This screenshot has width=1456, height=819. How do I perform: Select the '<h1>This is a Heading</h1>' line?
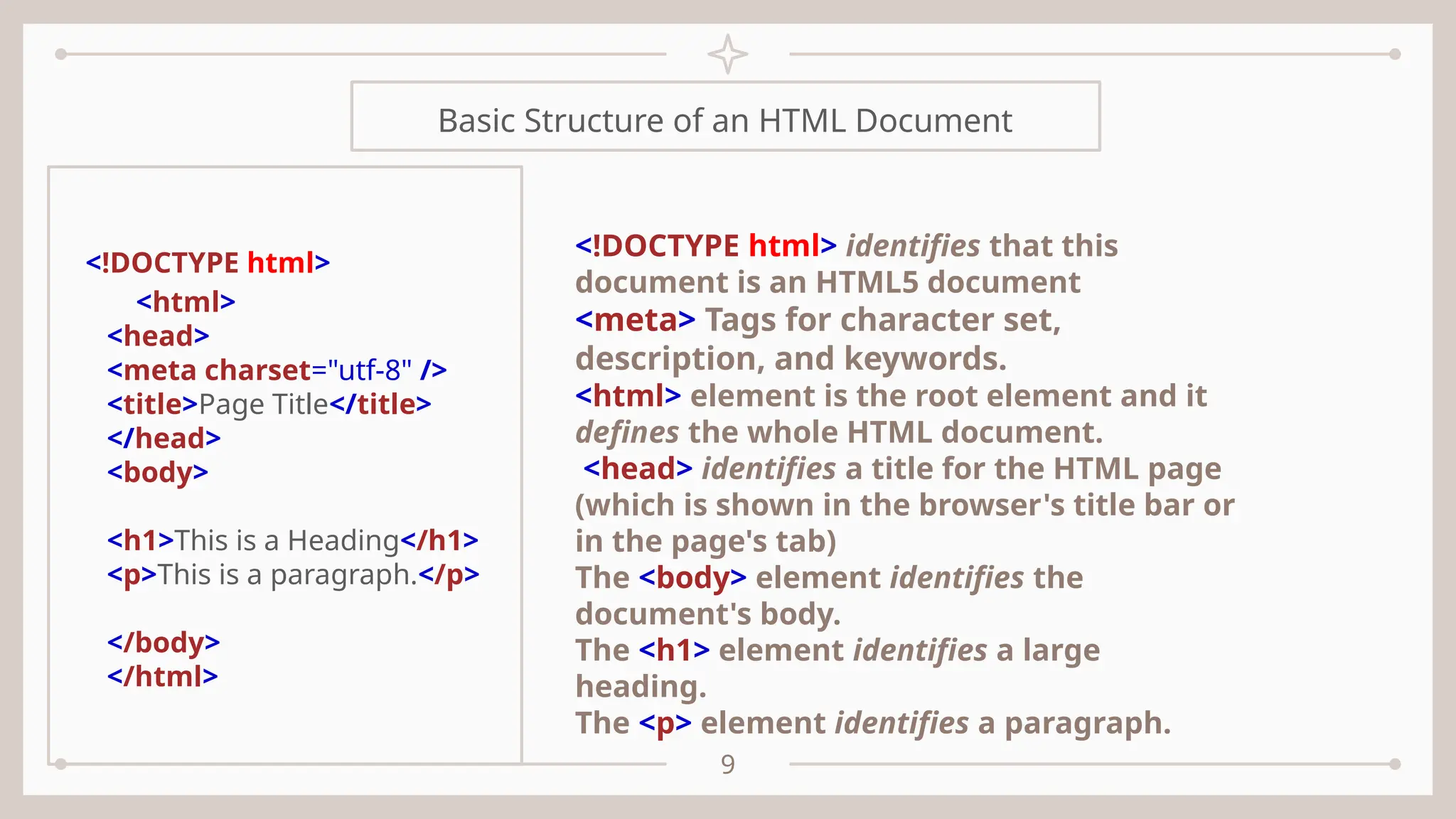pyautogui.click(x=292, y=540)
